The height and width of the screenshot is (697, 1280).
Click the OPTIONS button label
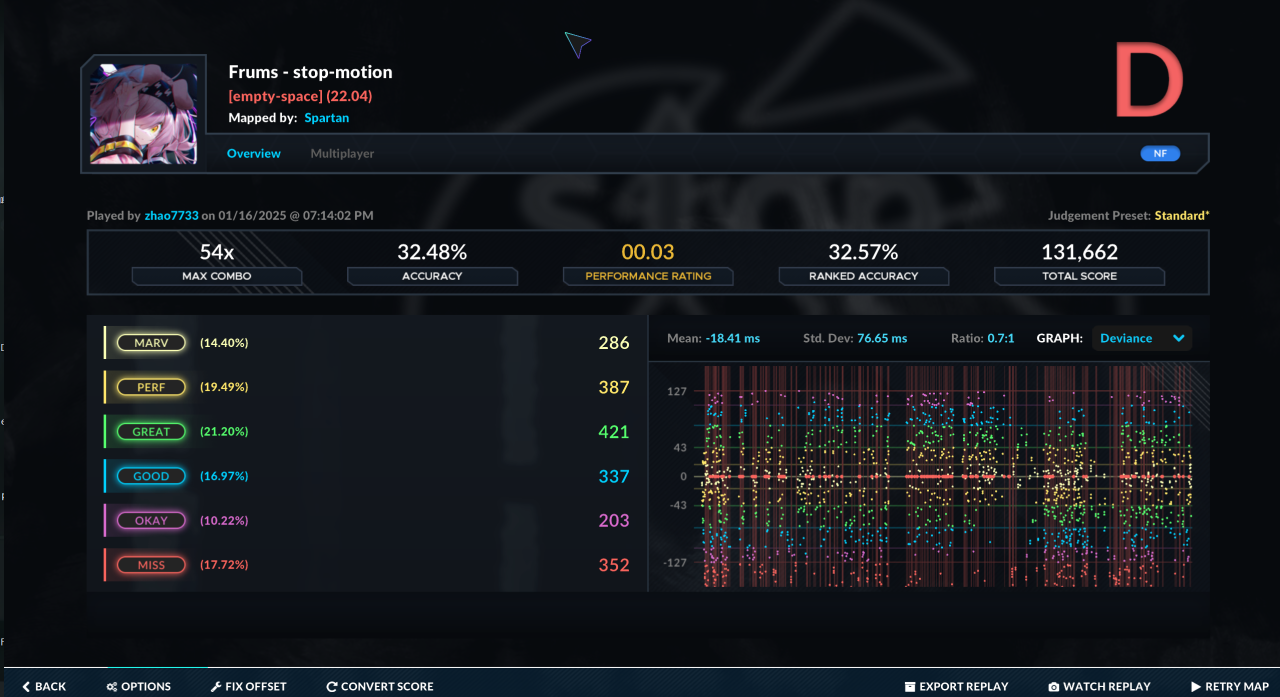pyautogui.click(x=146, y=687)
